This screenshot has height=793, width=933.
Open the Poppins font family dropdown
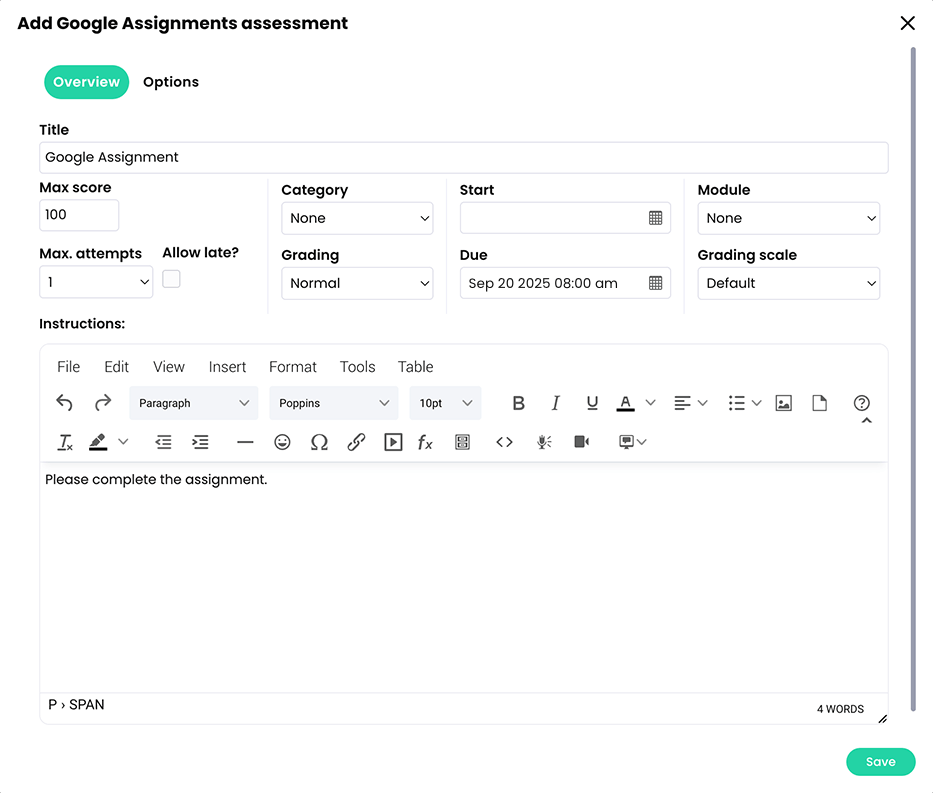(333, 403)
